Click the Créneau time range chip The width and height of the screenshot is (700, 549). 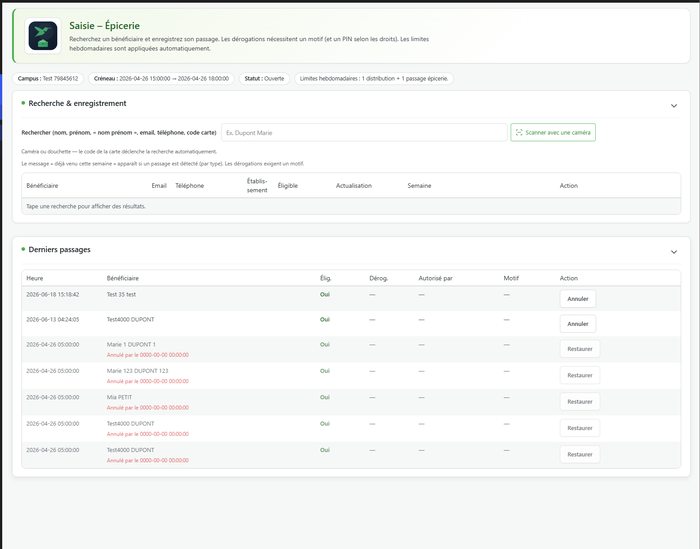[x=161, y=79]
